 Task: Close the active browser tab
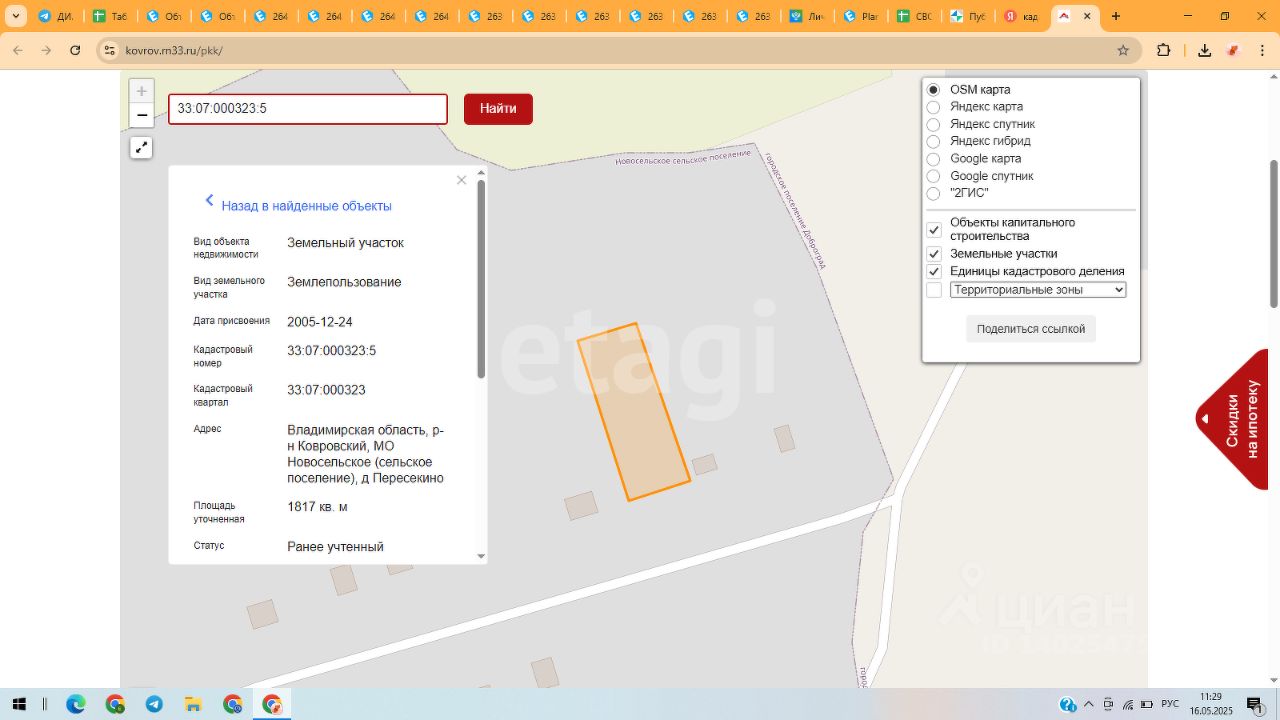[1089, 17]
